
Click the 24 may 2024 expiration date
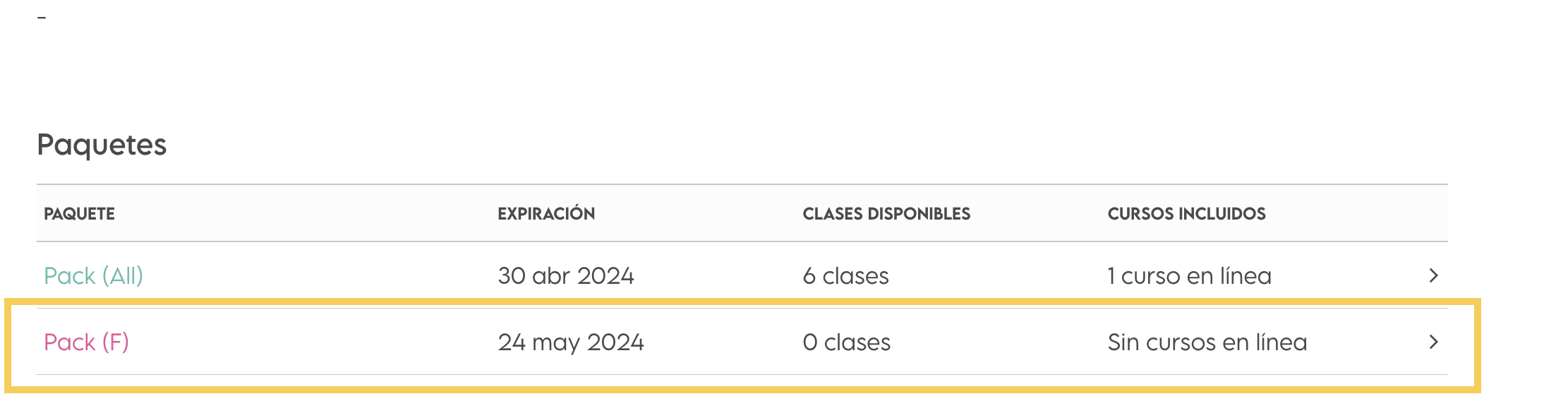tap(571, 342)
